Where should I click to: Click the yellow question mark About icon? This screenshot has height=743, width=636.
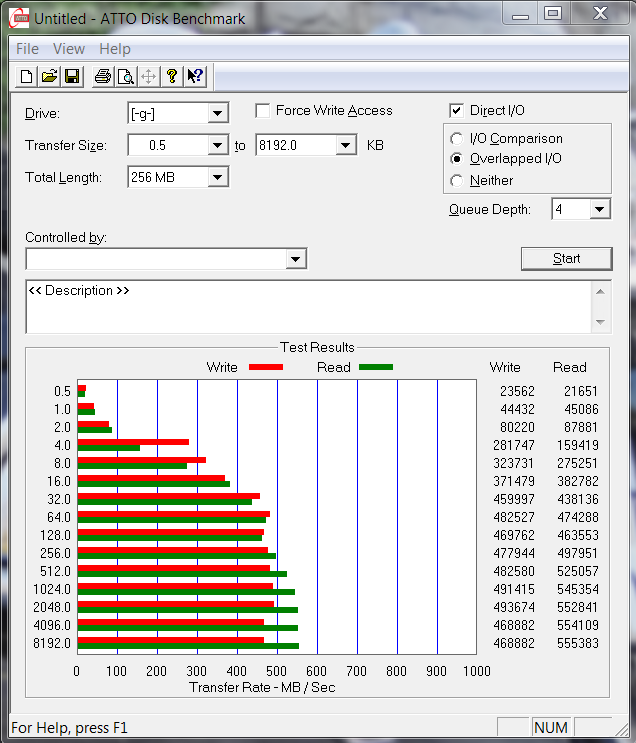[x=172, y=76]
